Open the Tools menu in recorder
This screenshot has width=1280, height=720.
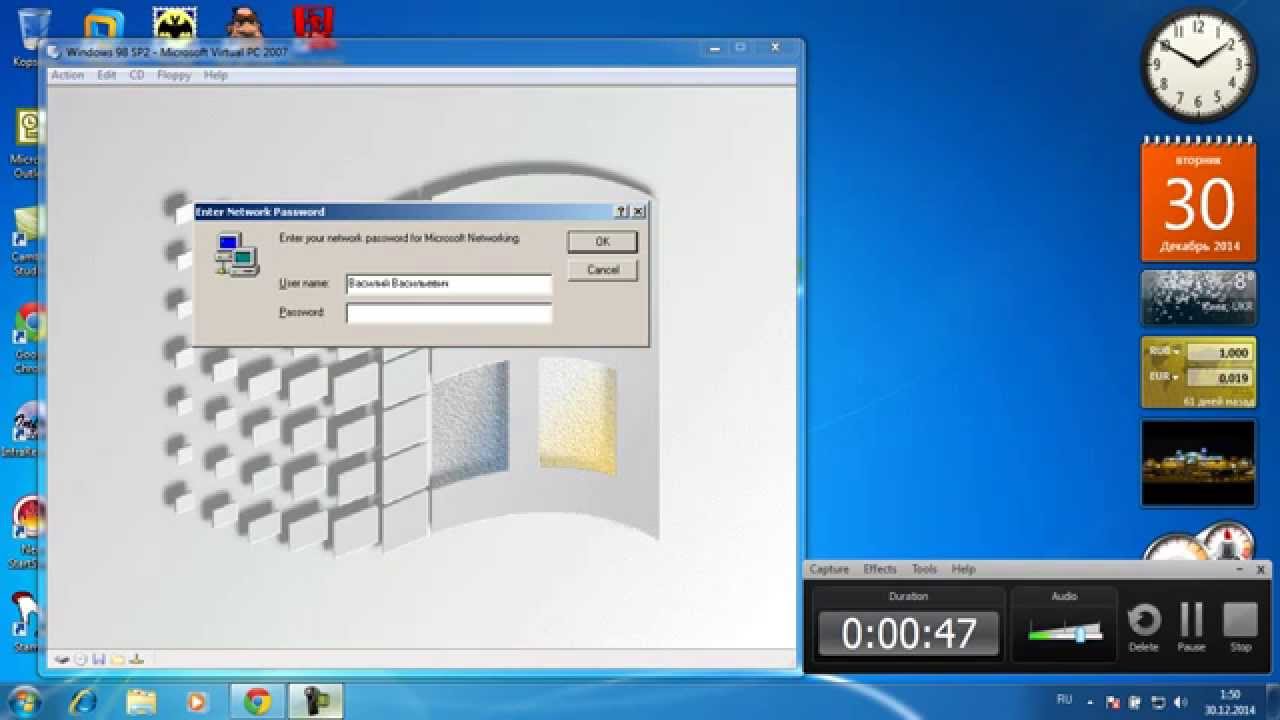(x=924, y=569)
